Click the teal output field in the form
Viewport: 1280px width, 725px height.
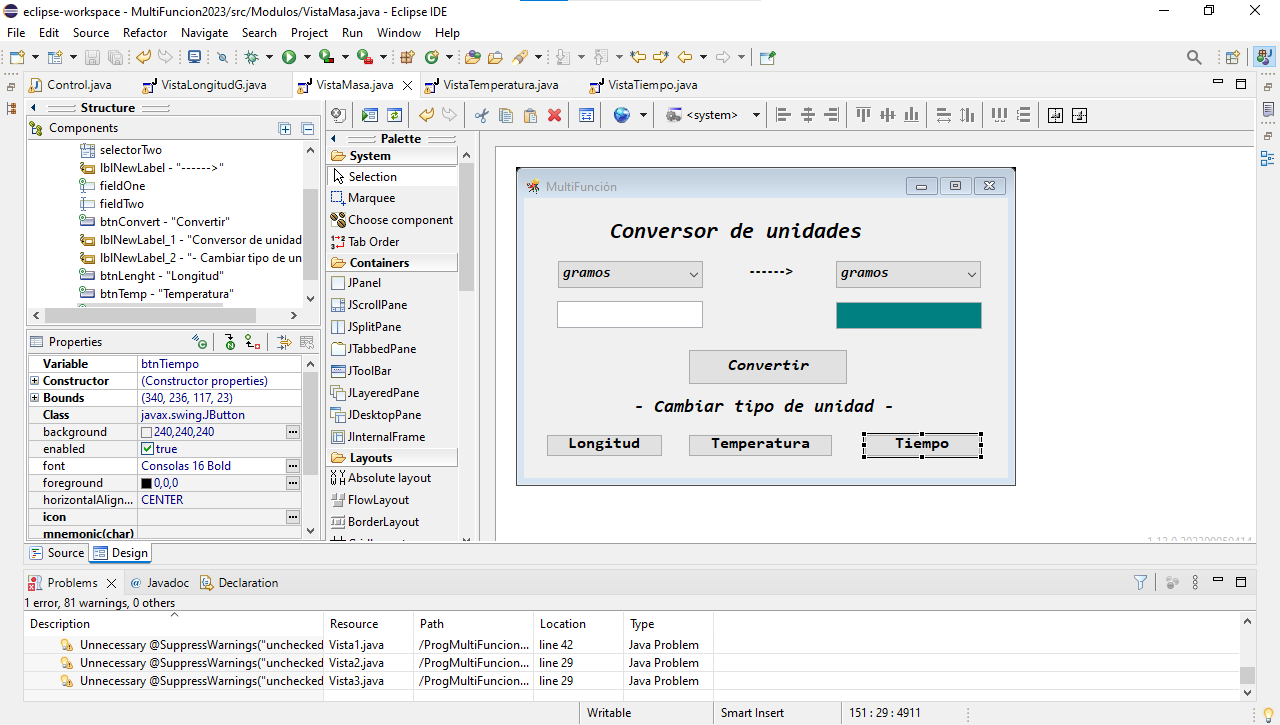908,315
